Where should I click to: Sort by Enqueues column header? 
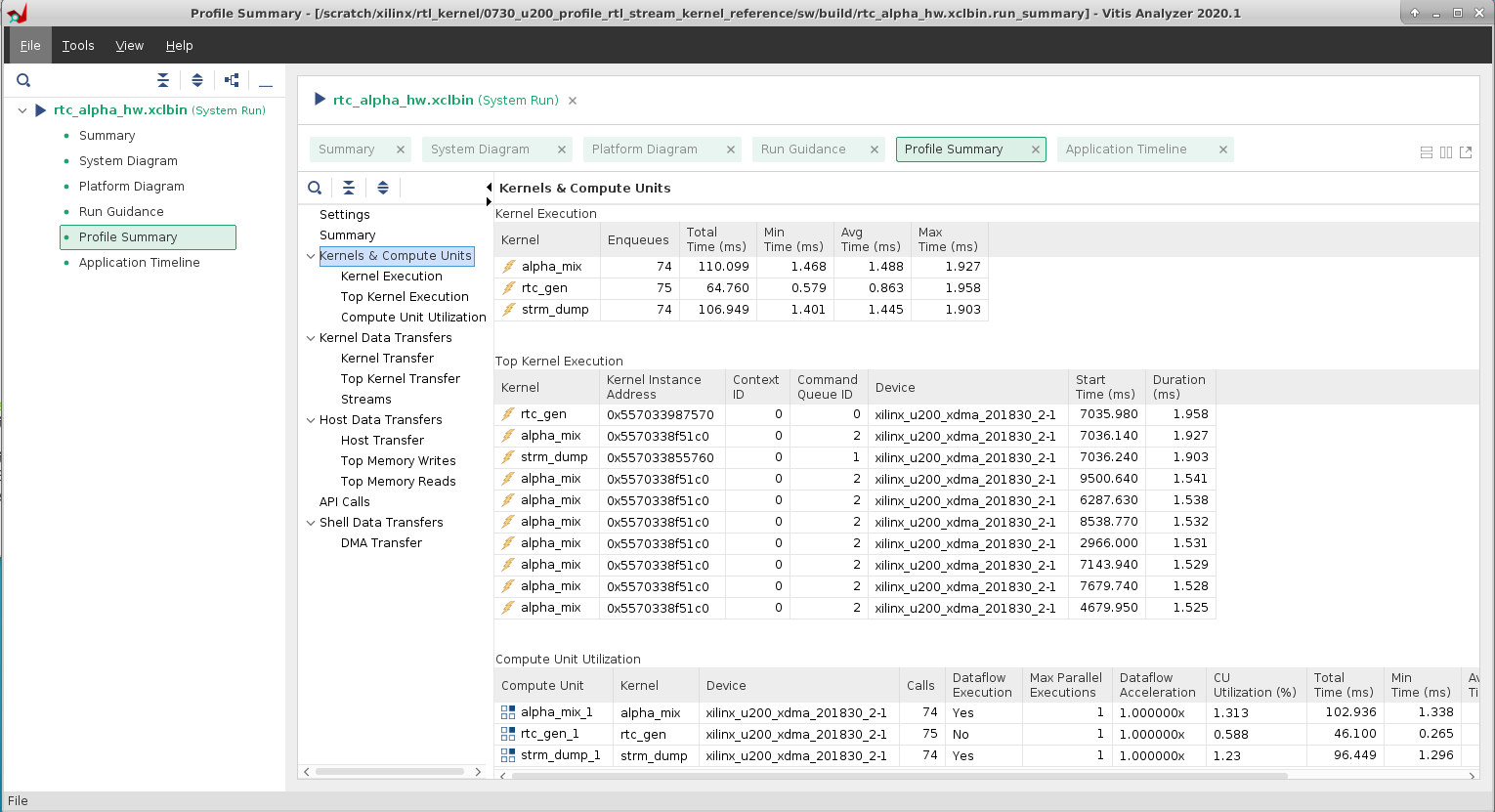[638, 240]
